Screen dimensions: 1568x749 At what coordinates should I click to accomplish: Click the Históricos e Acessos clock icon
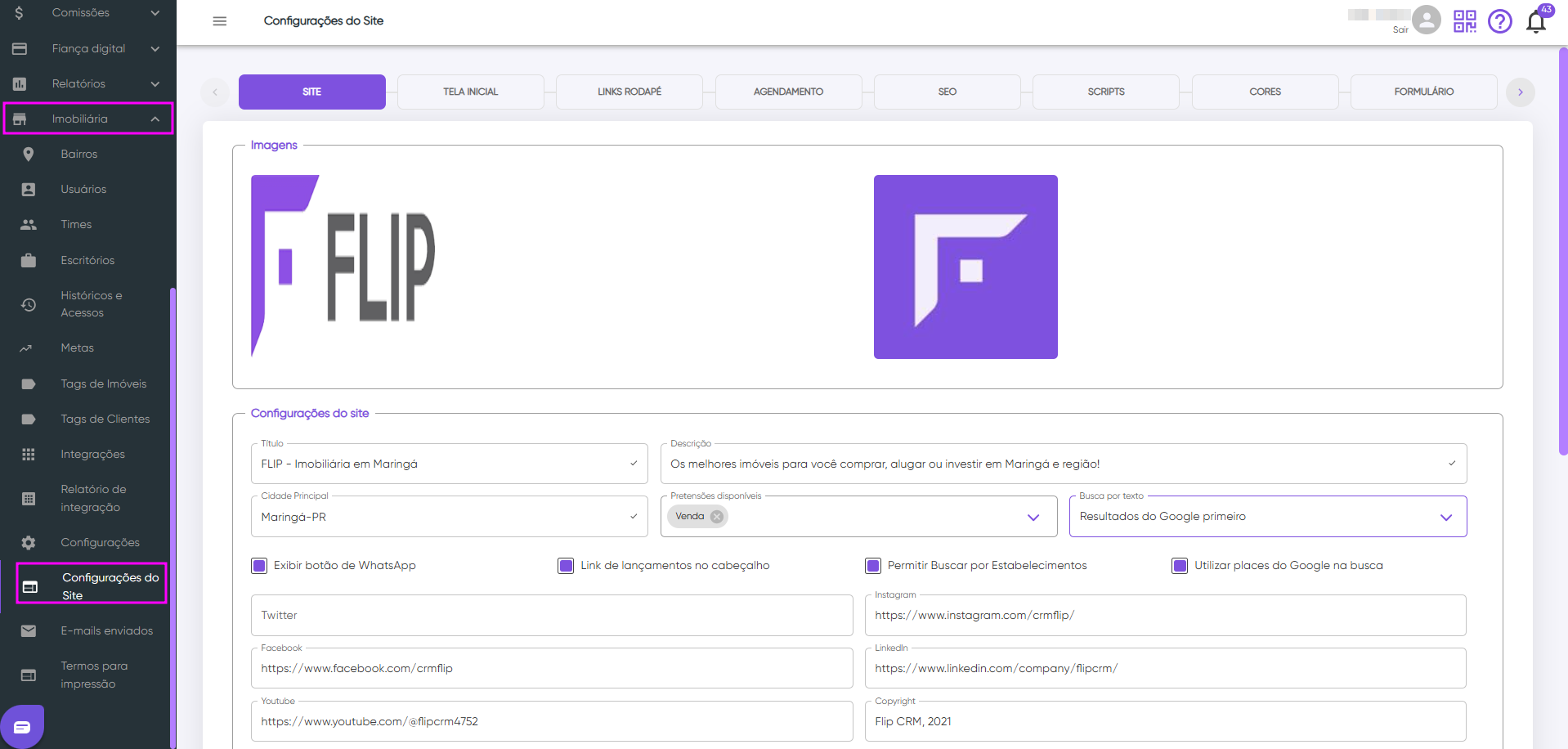[29, 304]
